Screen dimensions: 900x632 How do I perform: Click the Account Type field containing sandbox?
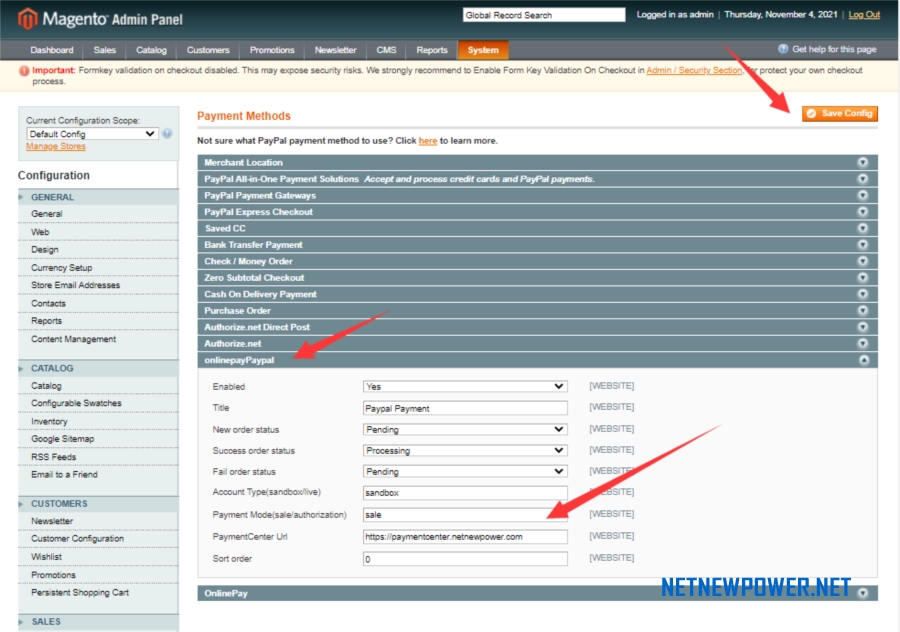(465, 493)
